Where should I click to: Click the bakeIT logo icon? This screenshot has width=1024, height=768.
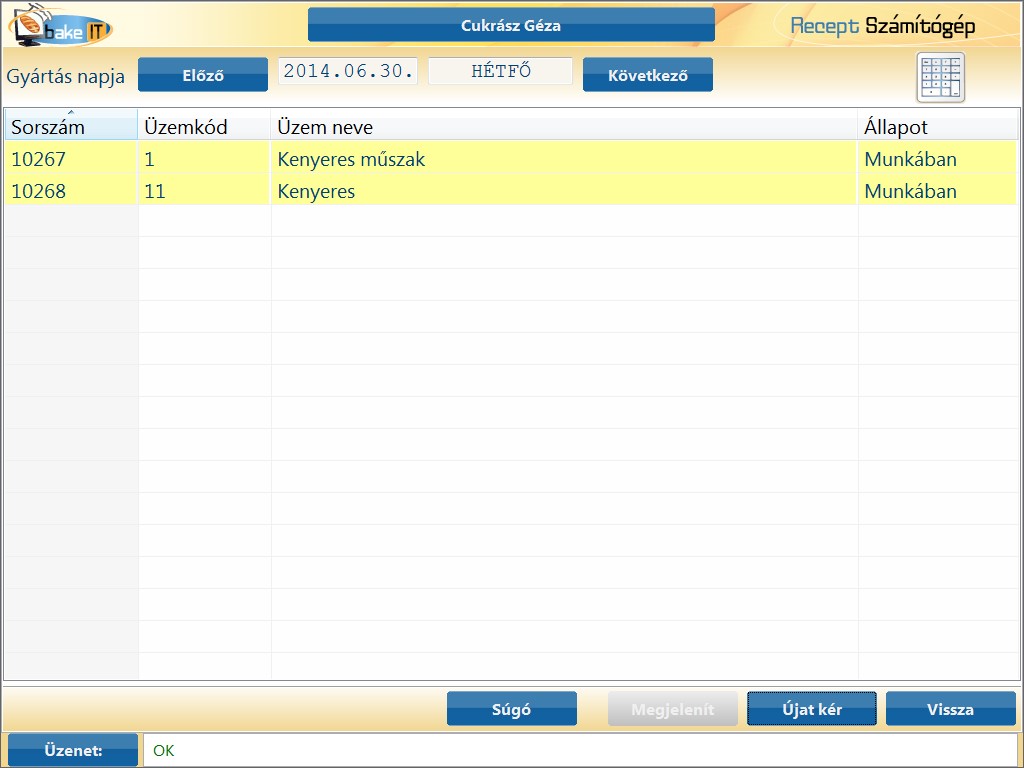click(59, 26)
